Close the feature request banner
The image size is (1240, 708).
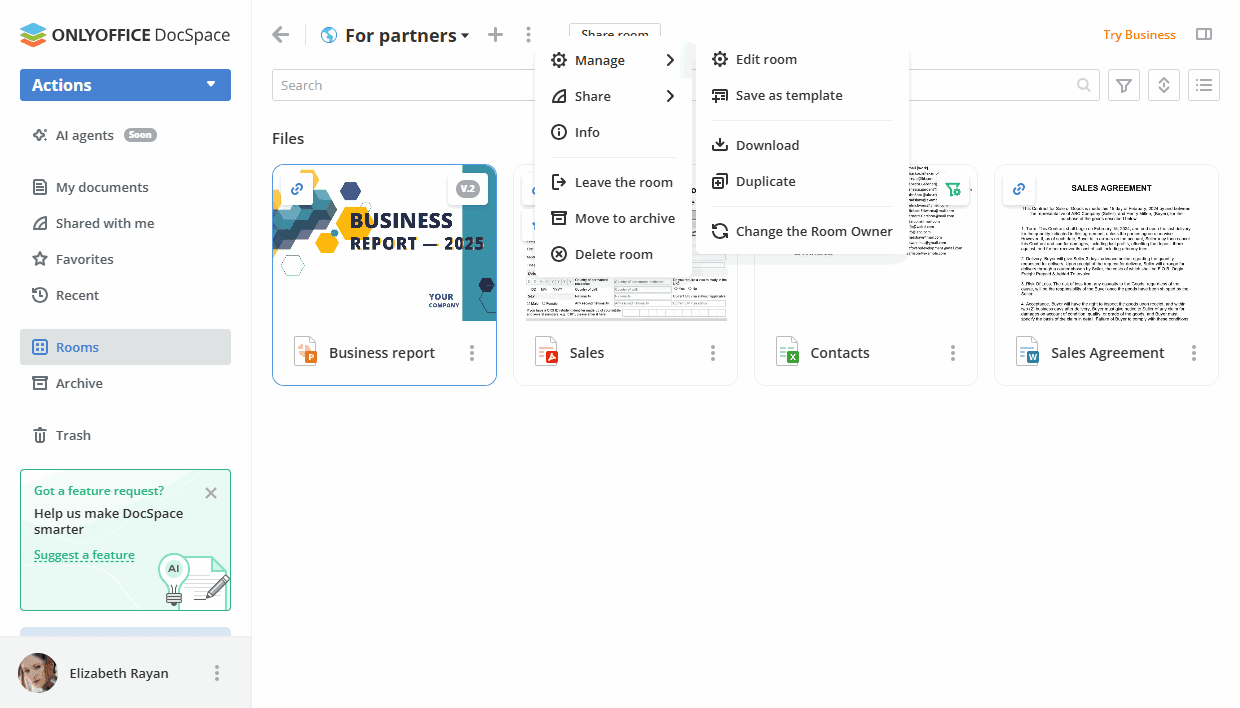click(x=210, y=493)
